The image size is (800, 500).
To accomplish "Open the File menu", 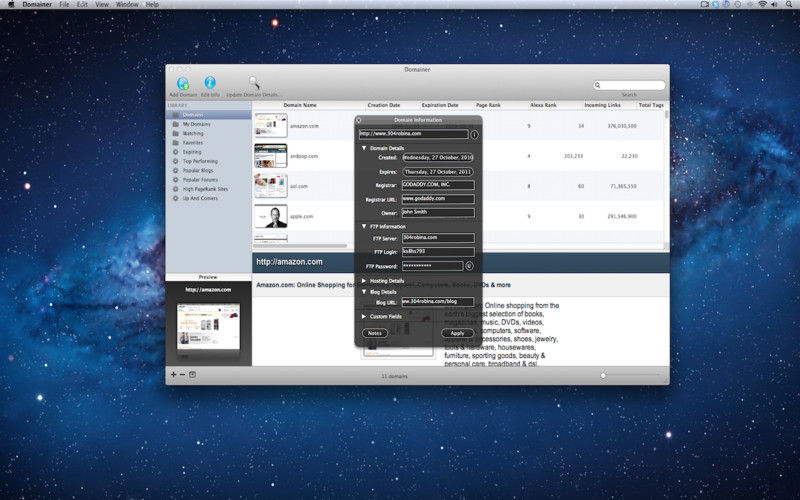I will click(64, 4).
